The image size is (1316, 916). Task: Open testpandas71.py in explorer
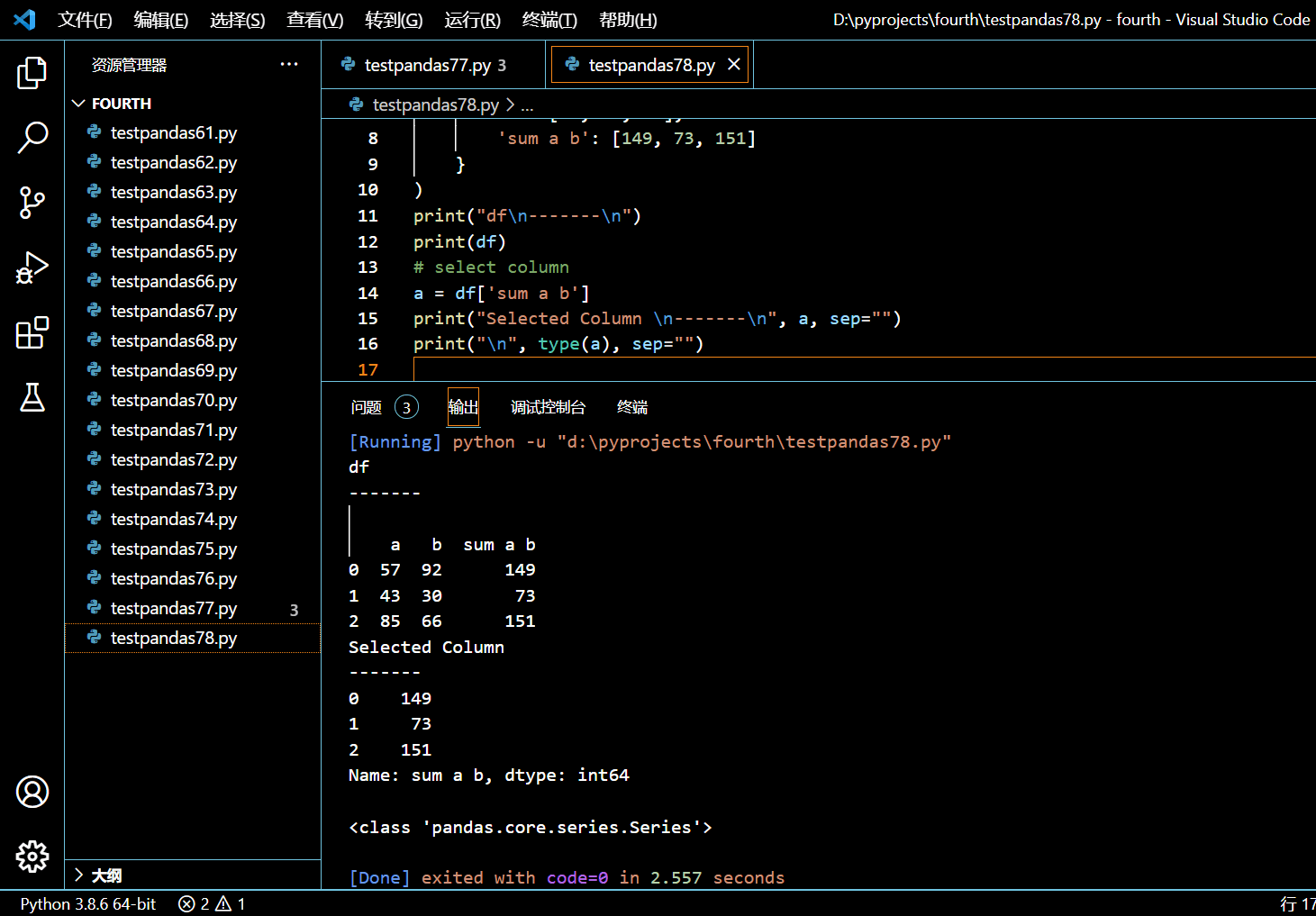tap(193, 430)
